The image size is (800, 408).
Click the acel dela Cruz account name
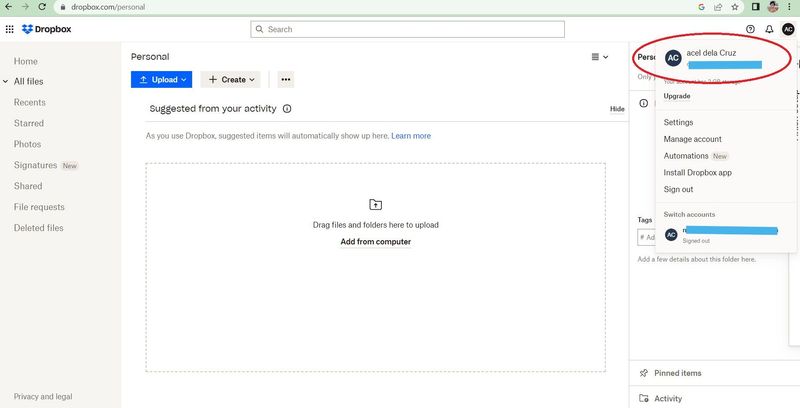pyautogui.click(x=711, y=53)
